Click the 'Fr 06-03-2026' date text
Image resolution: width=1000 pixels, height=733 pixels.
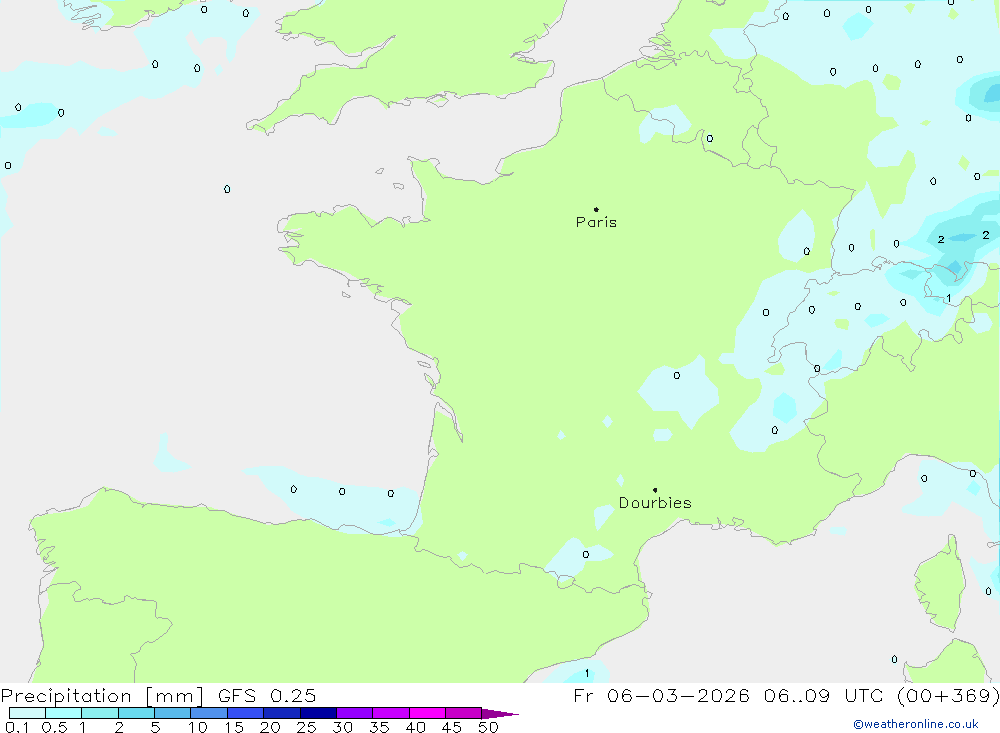pyautogui.click(x=661, y=695)
